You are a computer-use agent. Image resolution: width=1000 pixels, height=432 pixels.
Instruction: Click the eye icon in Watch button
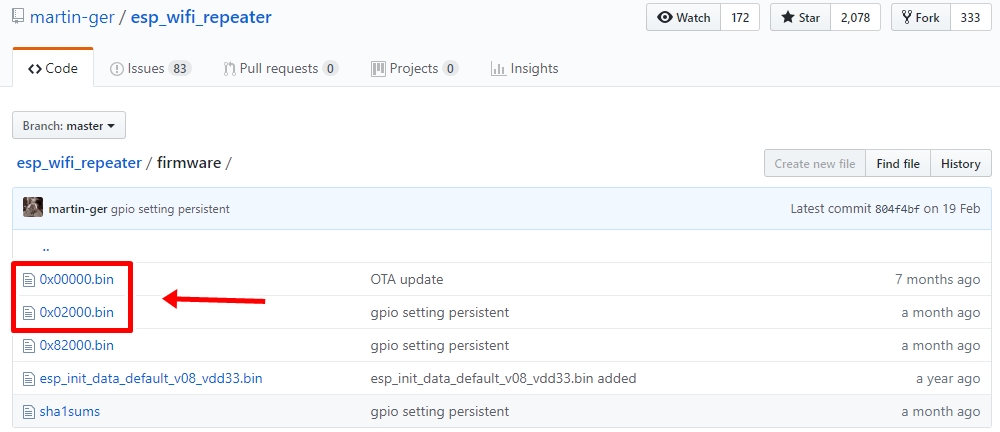coord(665,17)
